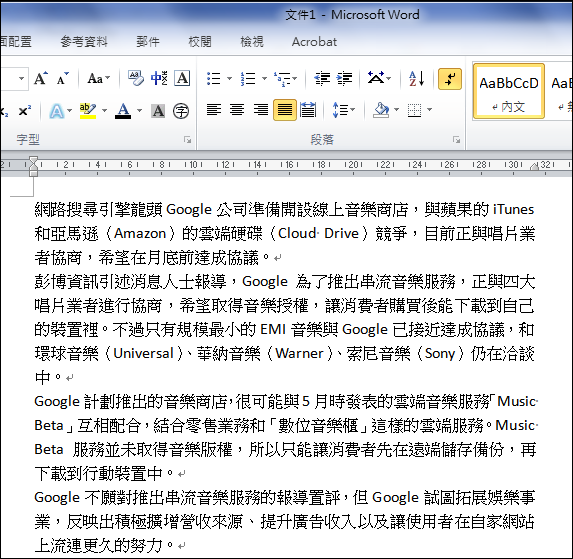Open the 段落 dialog launcher
Screen dimensions: 573x559
click(x=456, y=140)
